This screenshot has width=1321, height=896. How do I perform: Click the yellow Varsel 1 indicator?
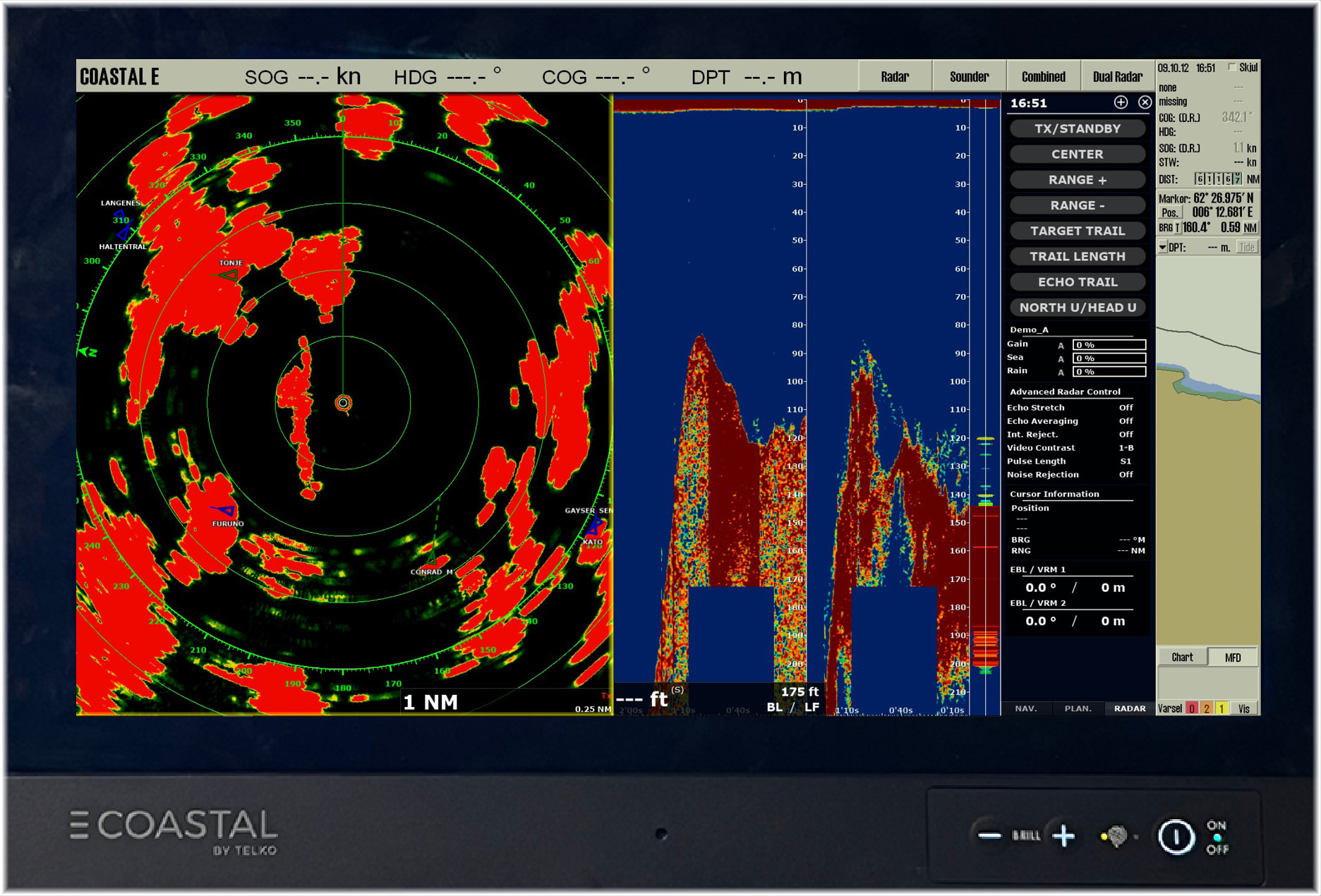point(1222,708)
